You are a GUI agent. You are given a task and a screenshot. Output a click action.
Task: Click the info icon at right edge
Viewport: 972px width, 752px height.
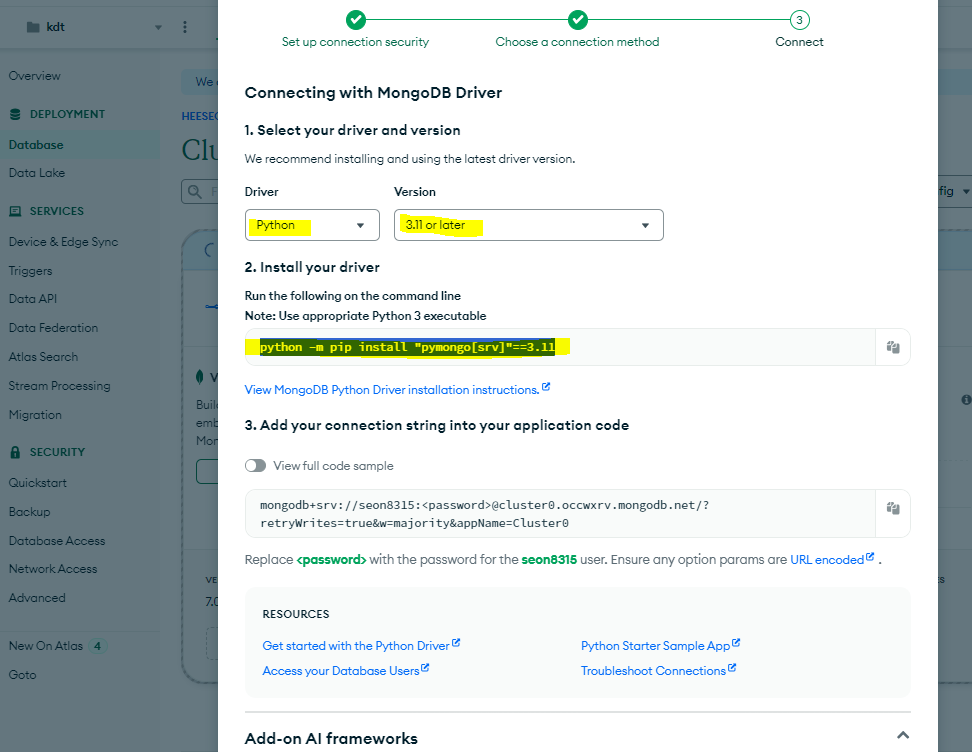click(x=966, y=400)
